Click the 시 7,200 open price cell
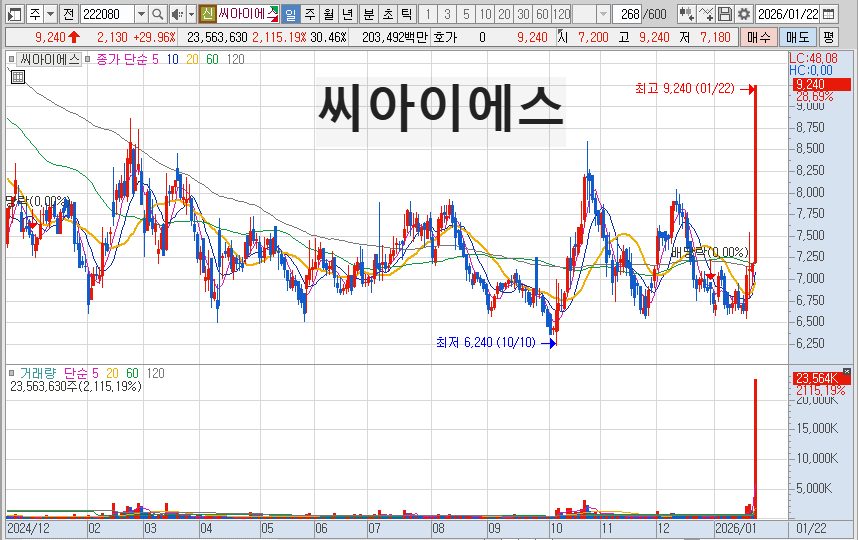The width and height of the screenshot is (858, 540). pyautogui.click(x=583, y=37)
